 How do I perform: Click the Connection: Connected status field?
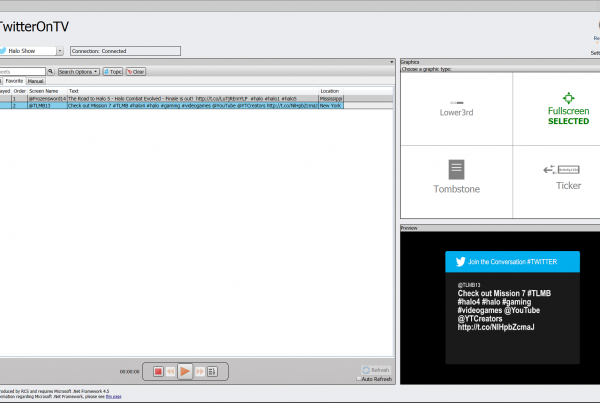tap(125, 51)
